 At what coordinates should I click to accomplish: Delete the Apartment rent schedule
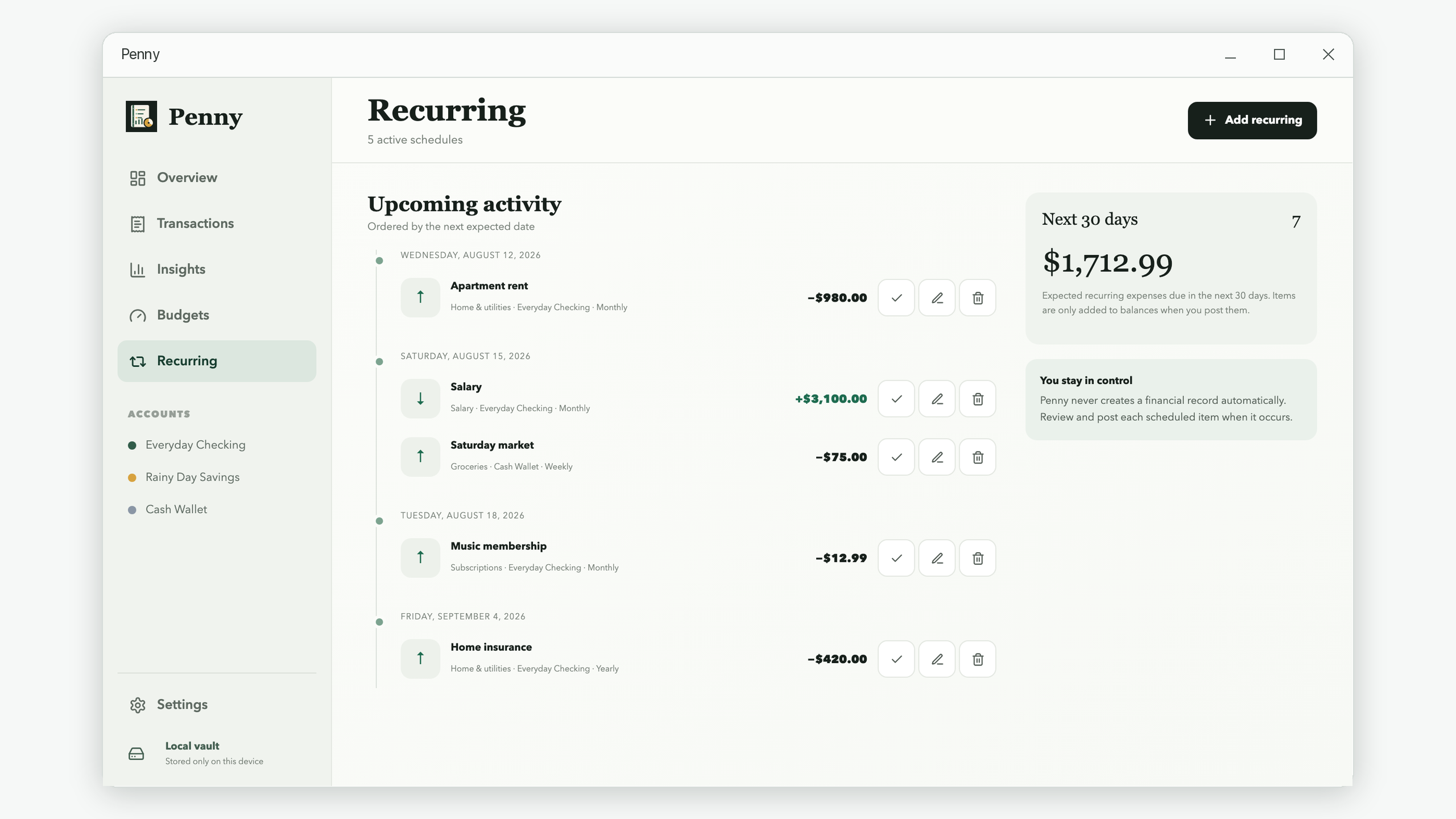tap(978, 297)
